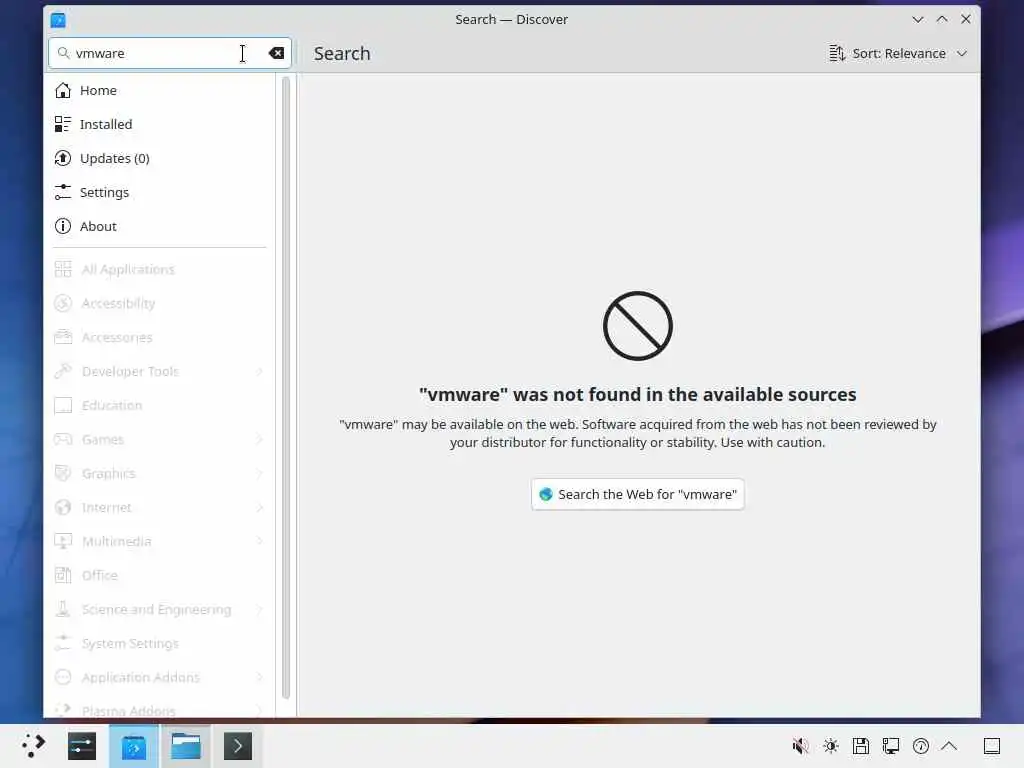This screenshot has width=1024, height=768.
Task: Maximize the Discover window
Action: pos(942,20)
